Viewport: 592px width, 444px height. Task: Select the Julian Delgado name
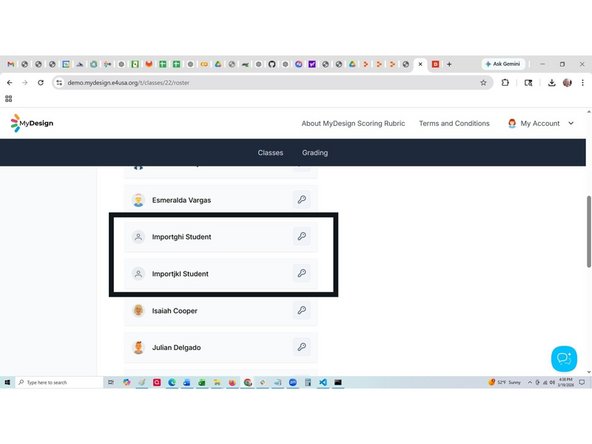(x=176, y=347)
